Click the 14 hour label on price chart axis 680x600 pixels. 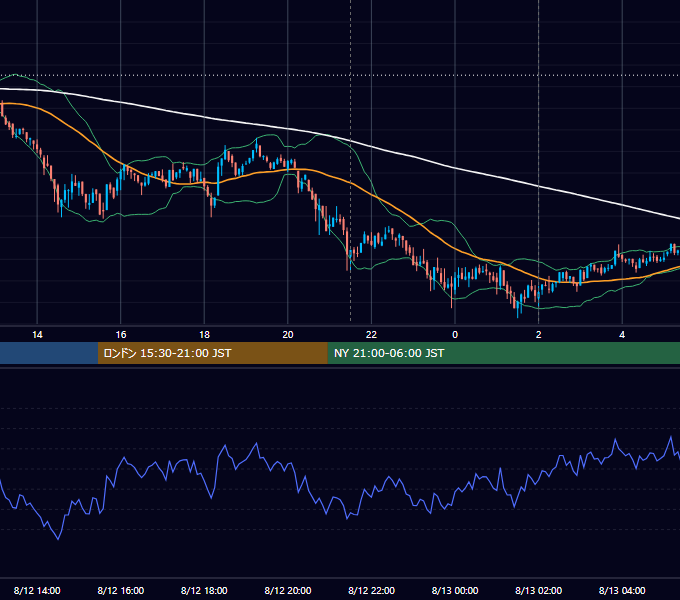pos(37,335)
